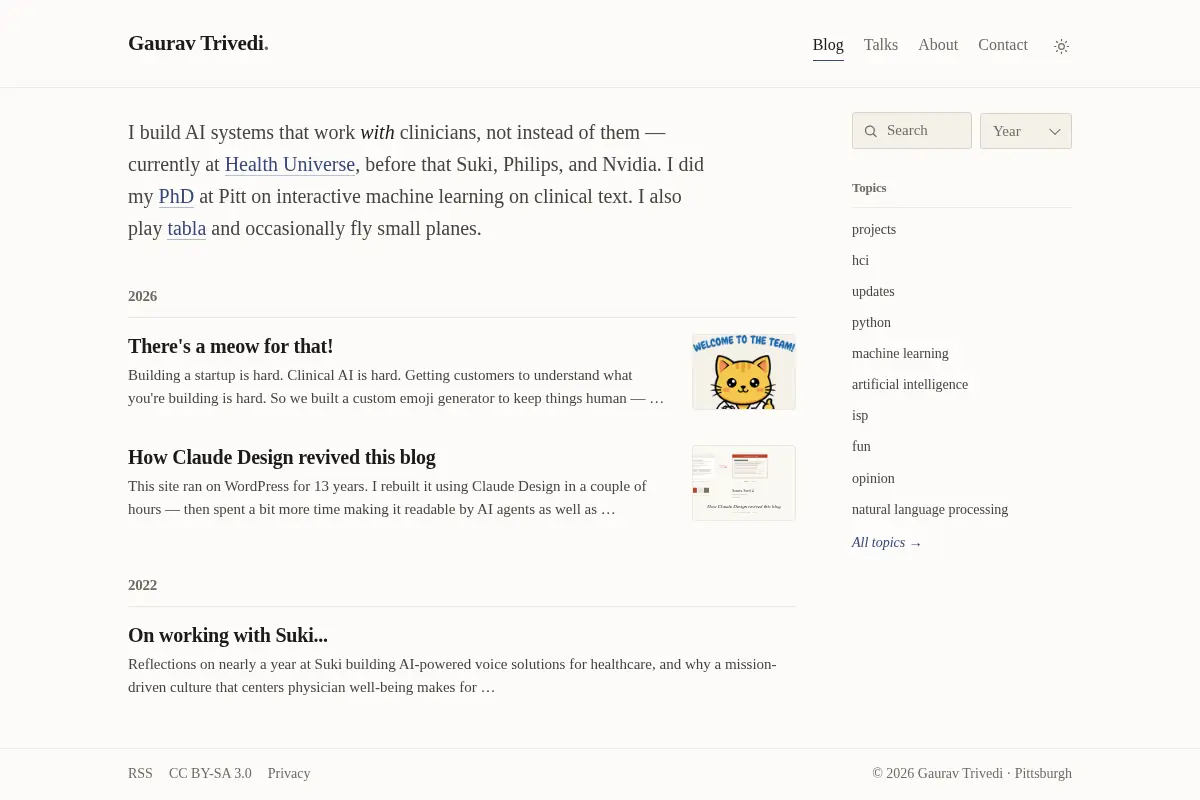
Task: Open "On working with Suki..." post
Action: [228, 635]
